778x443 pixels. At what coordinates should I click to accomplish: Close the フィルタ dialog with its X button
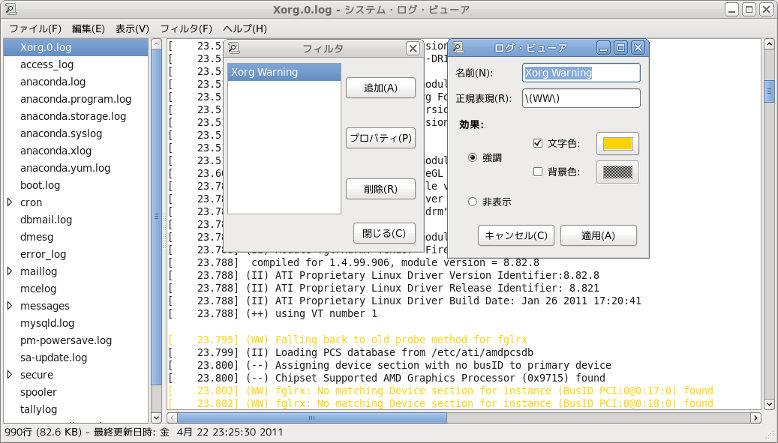[x=413, y=48]
